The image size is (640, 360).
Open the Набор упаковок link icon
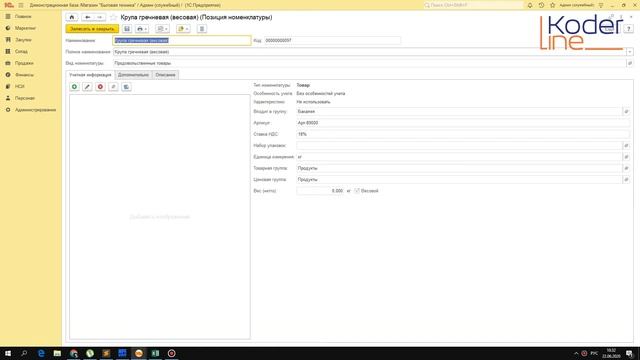tap(626, 146)
